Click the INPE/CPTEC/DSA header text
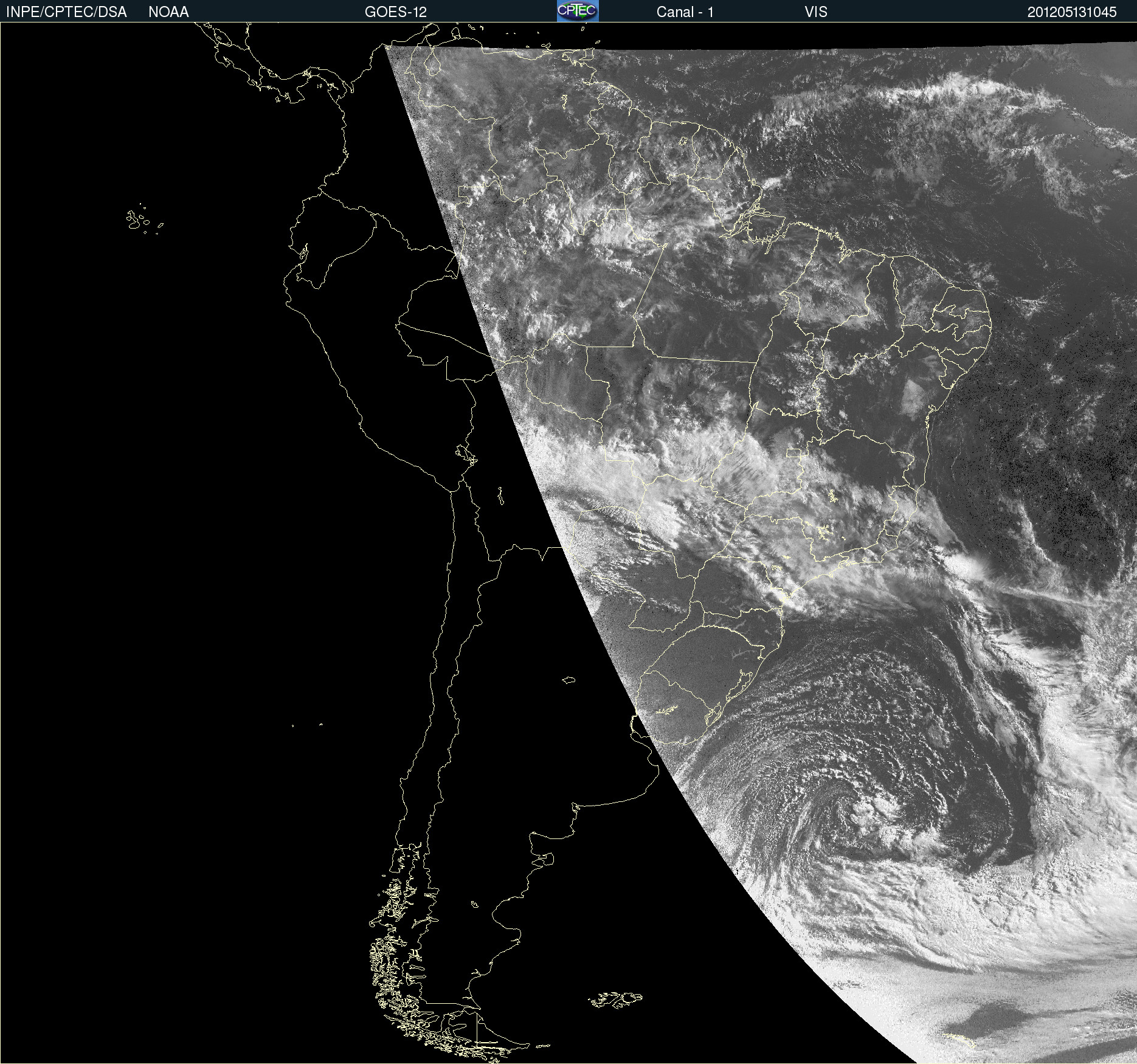The height and width of the screenshot is (1064, 1137). pyautogui.click(x=66, y=12)
